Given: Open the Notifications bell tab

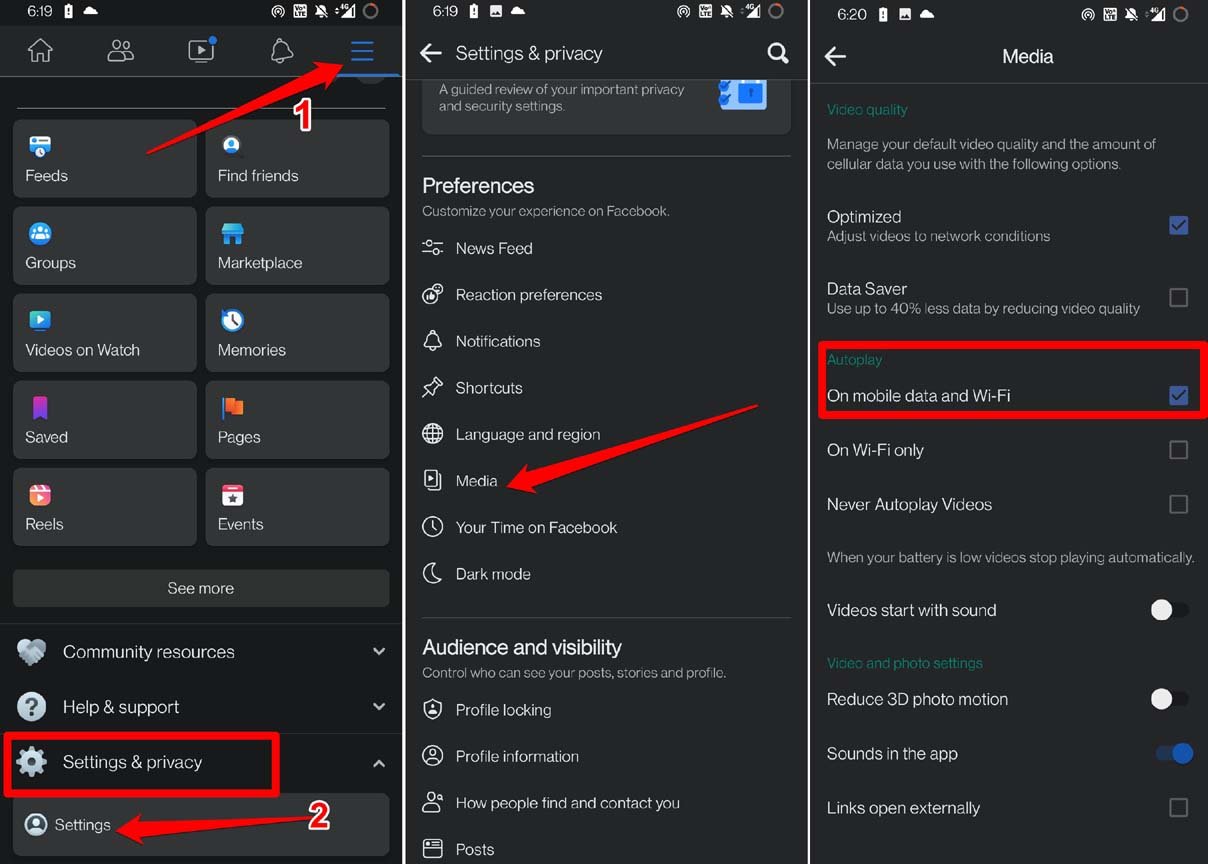Looking at the screenshot, I should pos(282,51).
